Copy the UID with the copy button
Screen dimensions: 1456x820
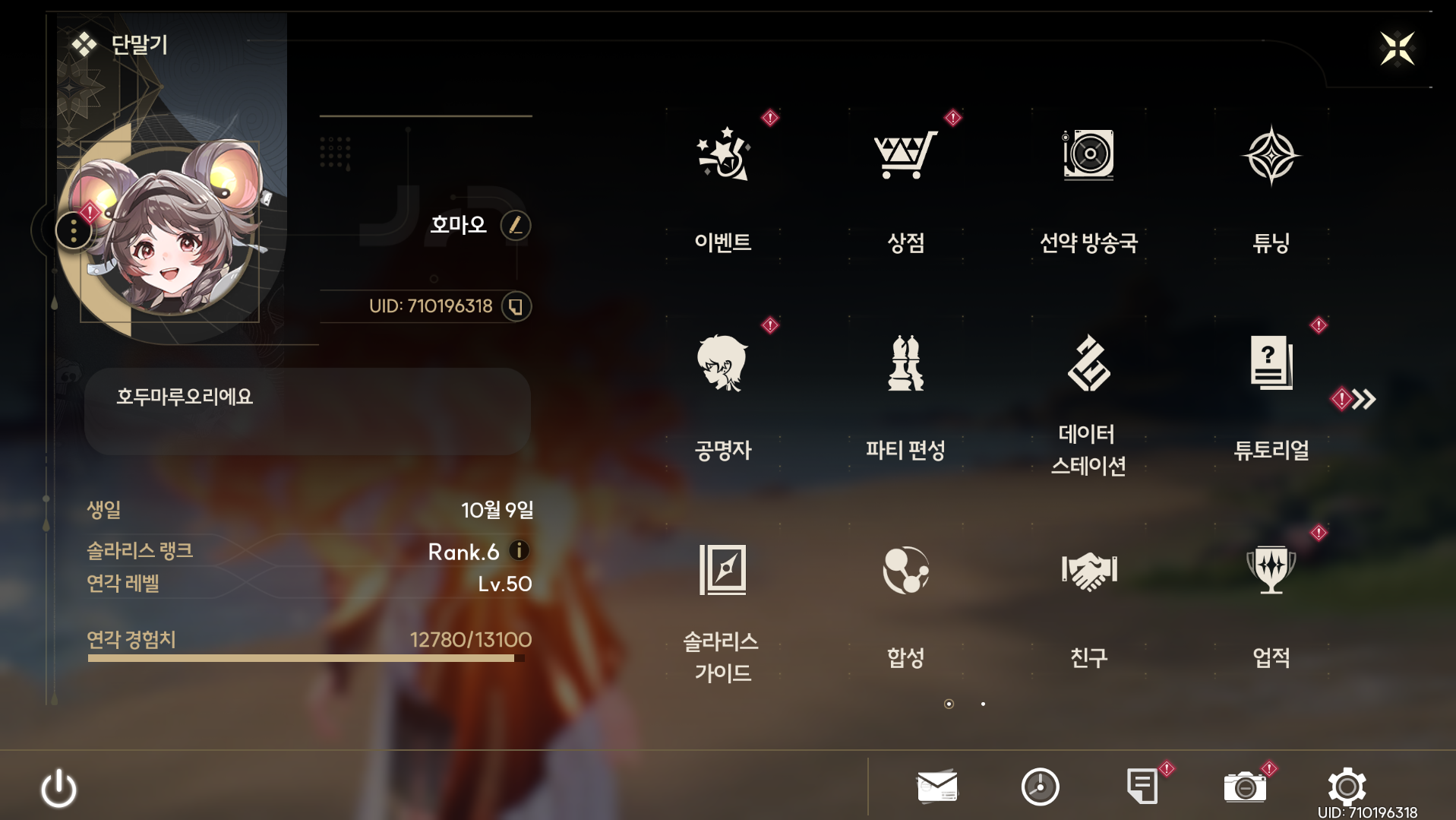coord(516,306)
